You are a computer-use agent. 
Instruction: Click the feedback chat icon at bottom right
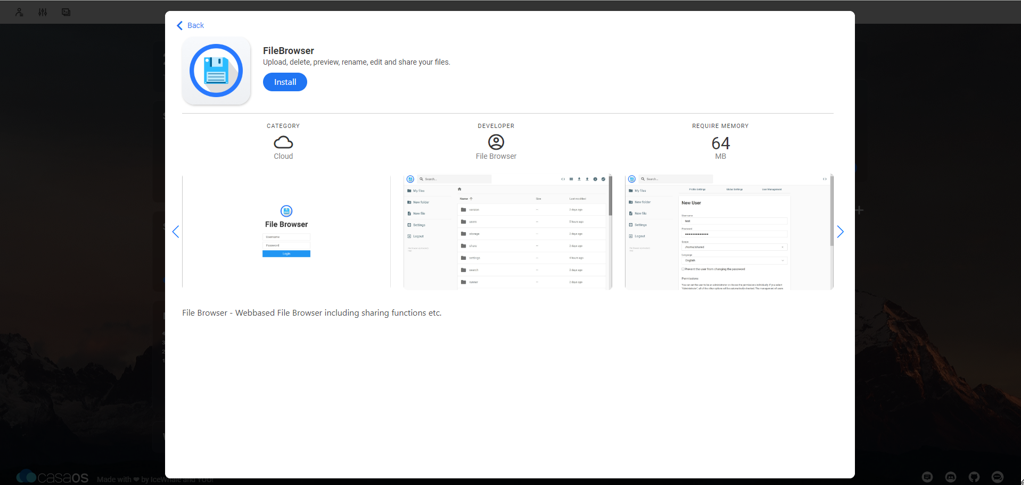[x=927, y=477]
